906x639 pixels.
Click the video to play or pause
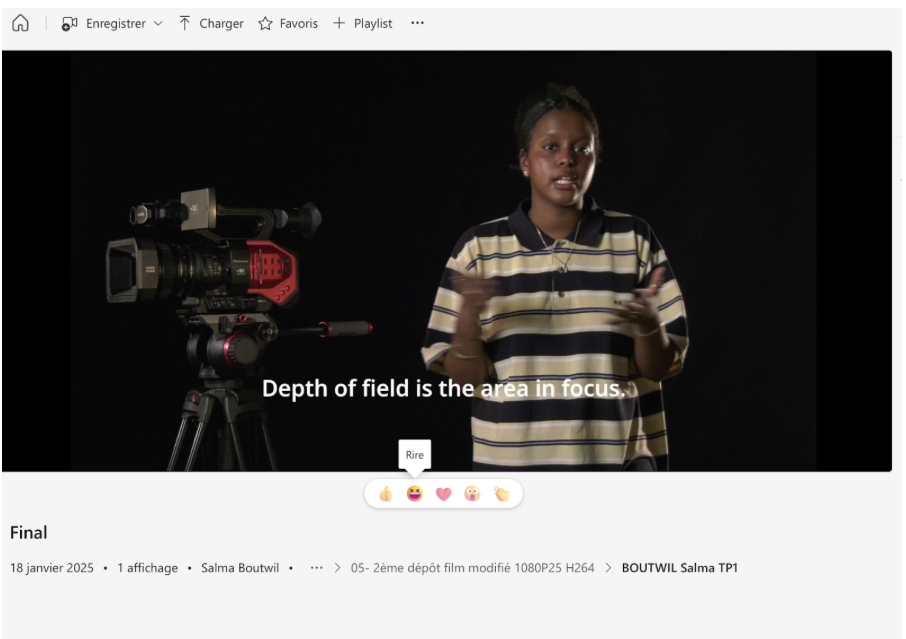coord(446,260)
